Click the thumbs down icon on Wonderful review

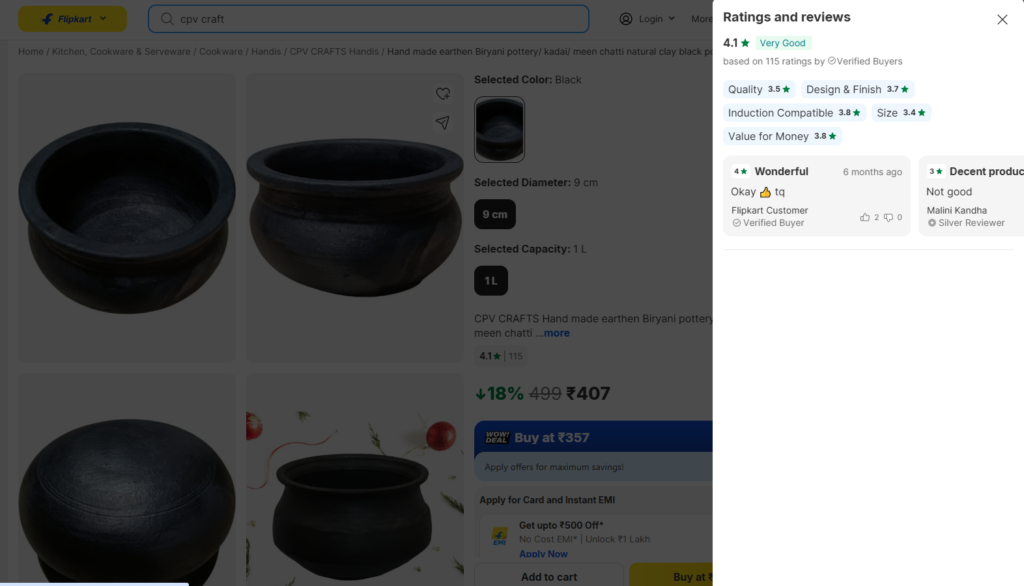click(x=888, y=217)
